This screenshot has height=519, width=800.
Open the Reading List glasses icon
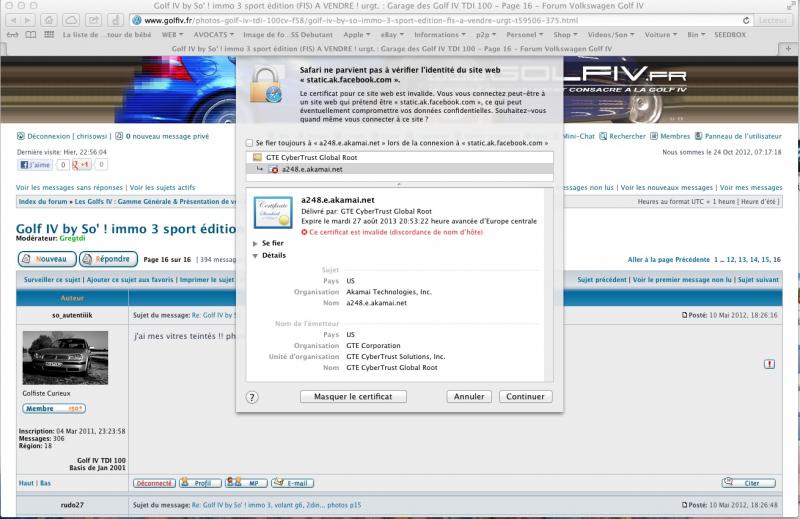point(13,35)
